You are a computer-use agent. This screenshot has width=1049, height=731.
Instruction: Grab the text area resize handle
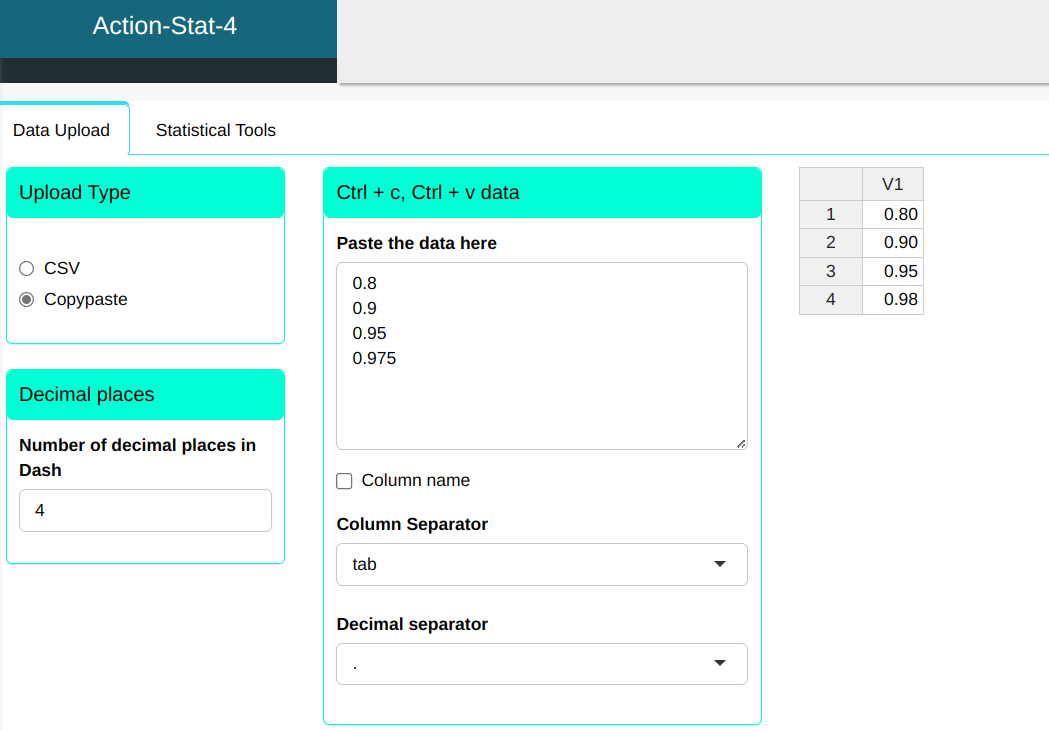(x=741, y=443)
